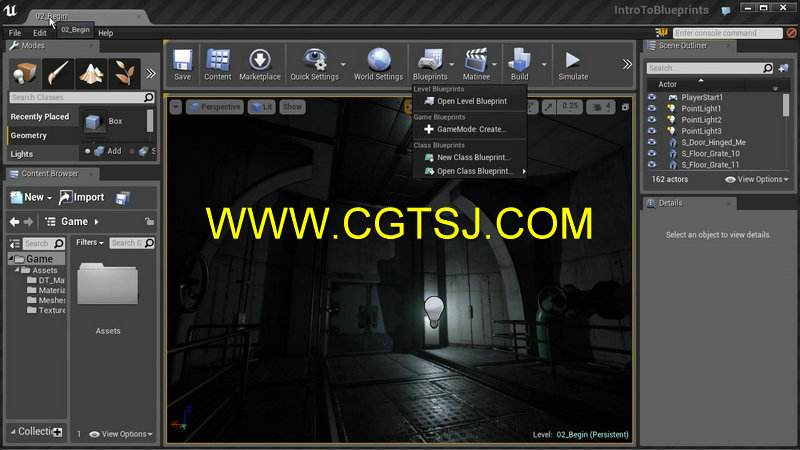The image size is (800, 450).
Task: Open the Open Class Blueprint submenu
Action: pyautogui.click(x=469, y=171)
